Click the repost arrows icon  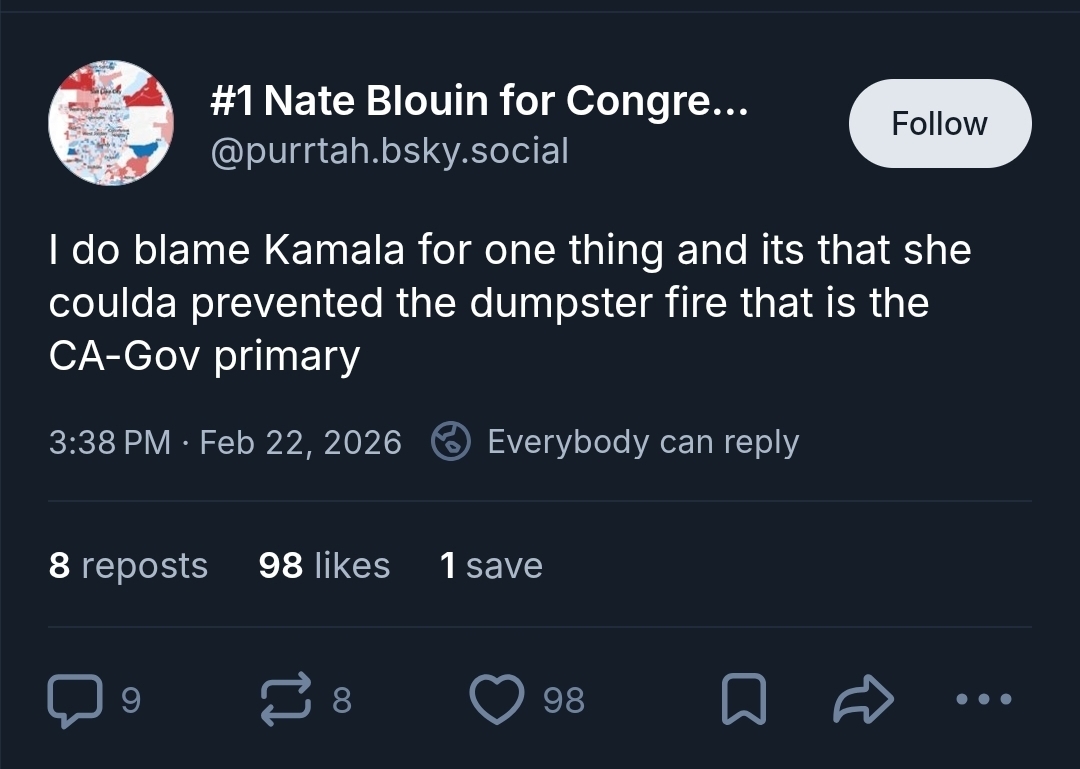click(x=287, y=700)
